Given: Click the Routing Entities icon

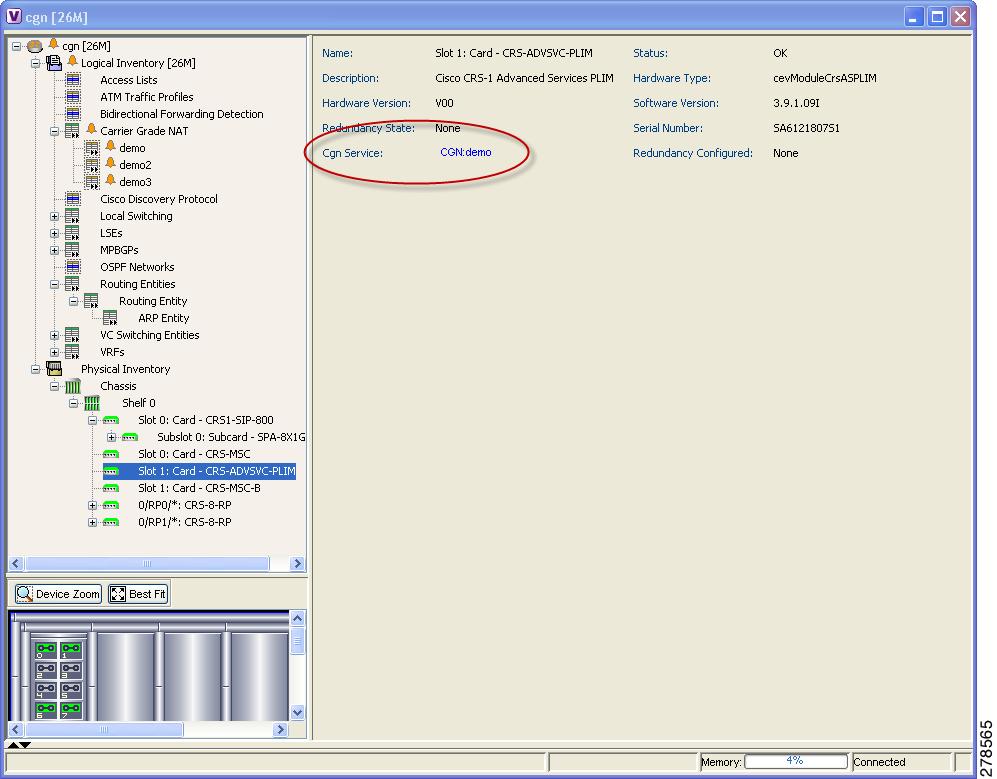Looking at the screenshot, I should 72,284.
